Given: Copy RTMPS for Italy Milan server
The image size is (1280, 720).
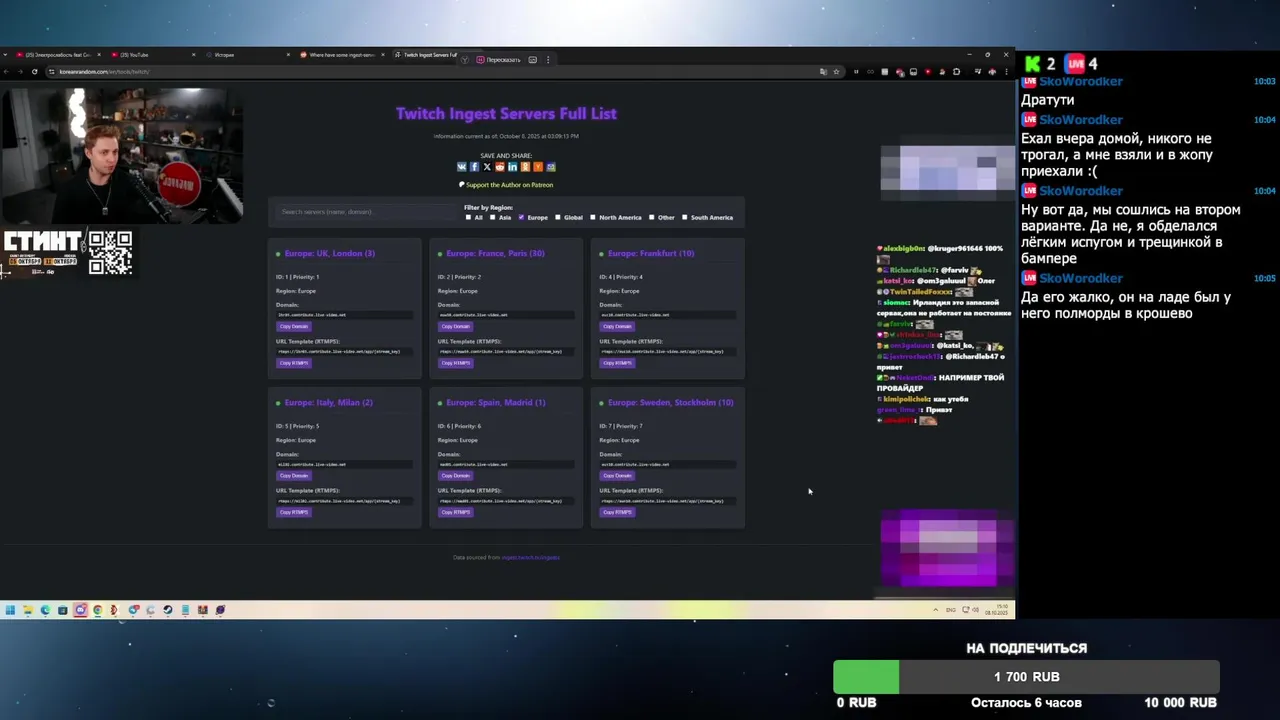Looking at the screenshot, I should tap(293, 512).
